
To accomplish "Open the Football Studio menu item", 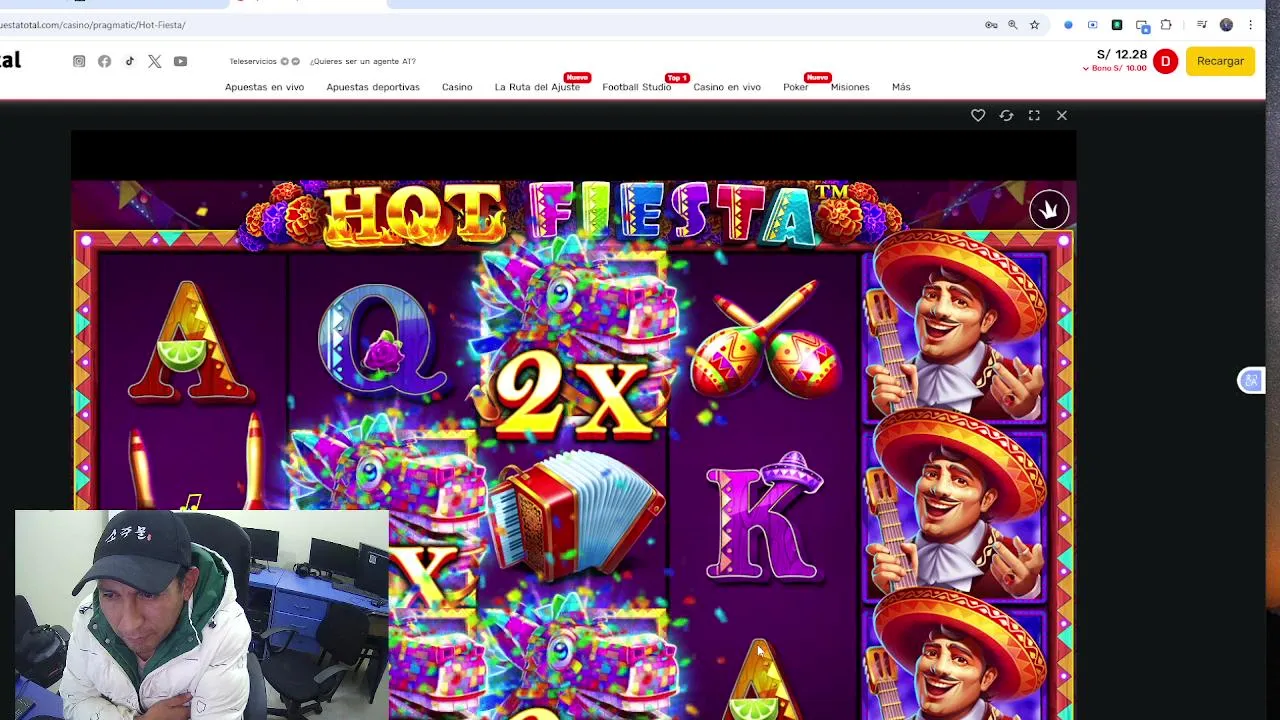I will point(636,87).
